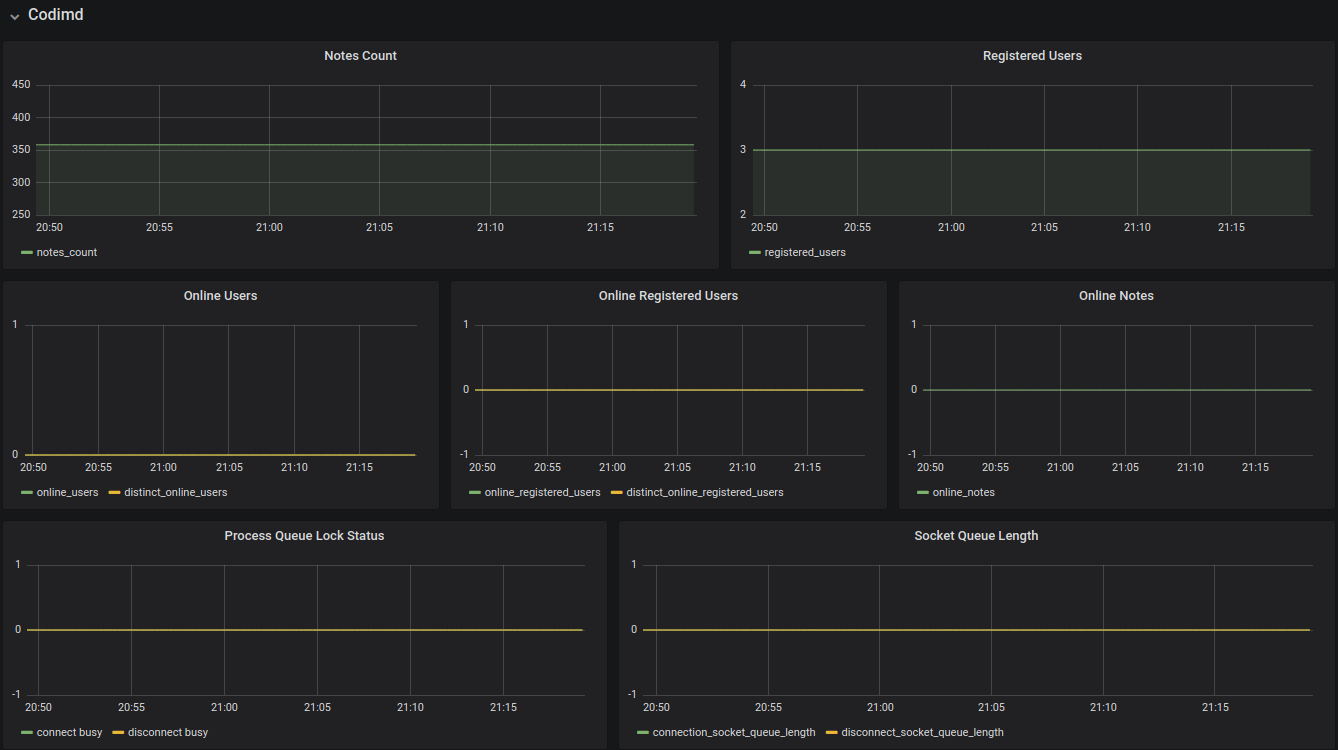Click the green swatch beside online_registered_users

475,493
